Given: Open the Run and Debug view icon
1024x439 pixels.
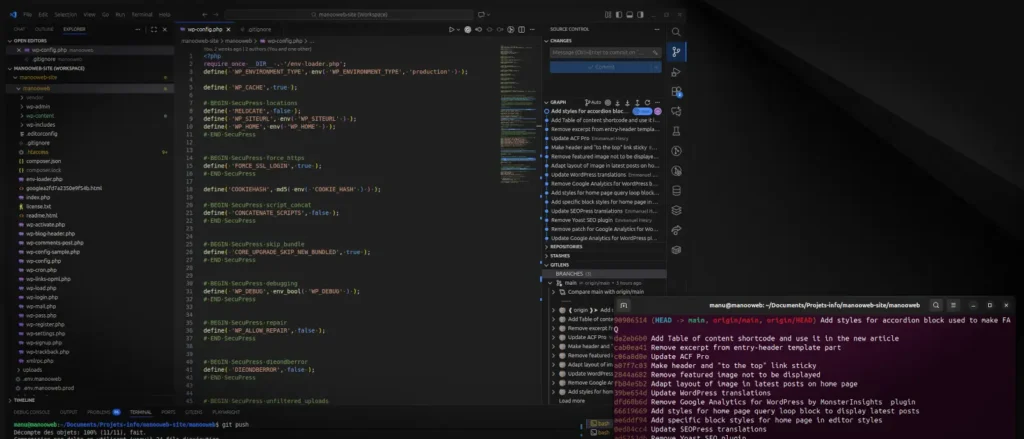Looking at the screenshot, I should pyautogui.click(x=676, y=72).
